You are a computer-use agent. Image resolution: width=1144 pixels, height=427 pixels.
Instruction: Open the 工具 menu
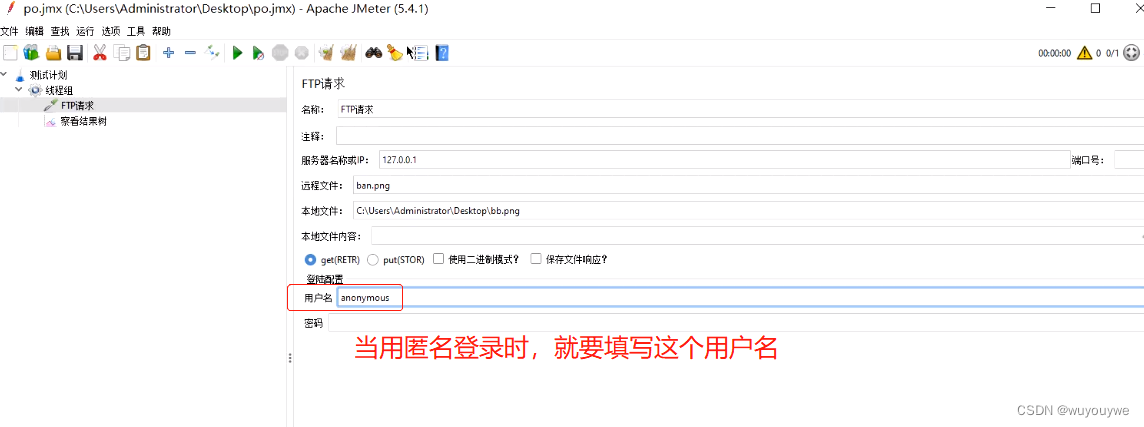pyautogui.click(x=136, y=31)
